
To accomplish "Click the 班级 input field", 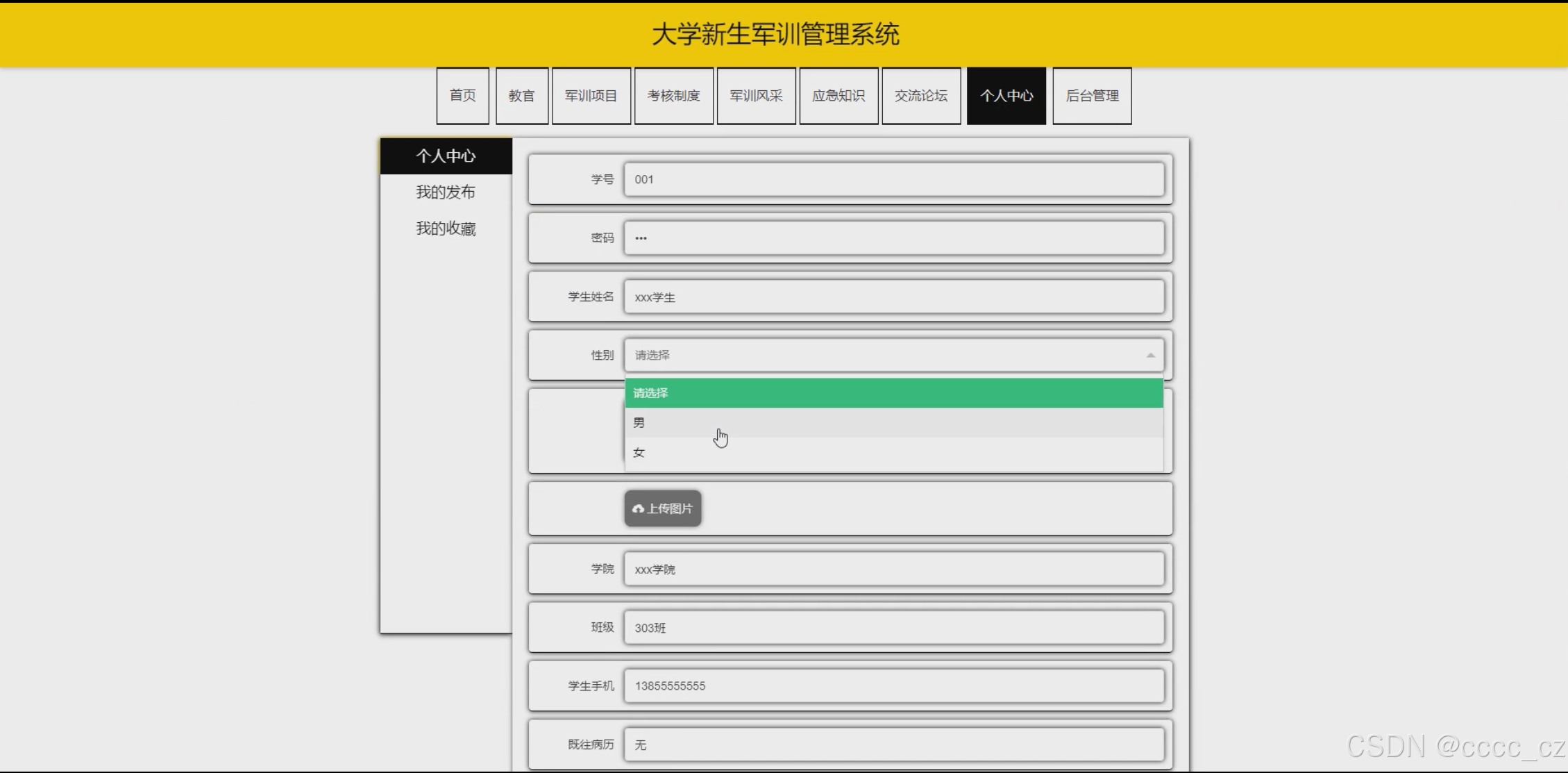I will (x=893, y=628).
